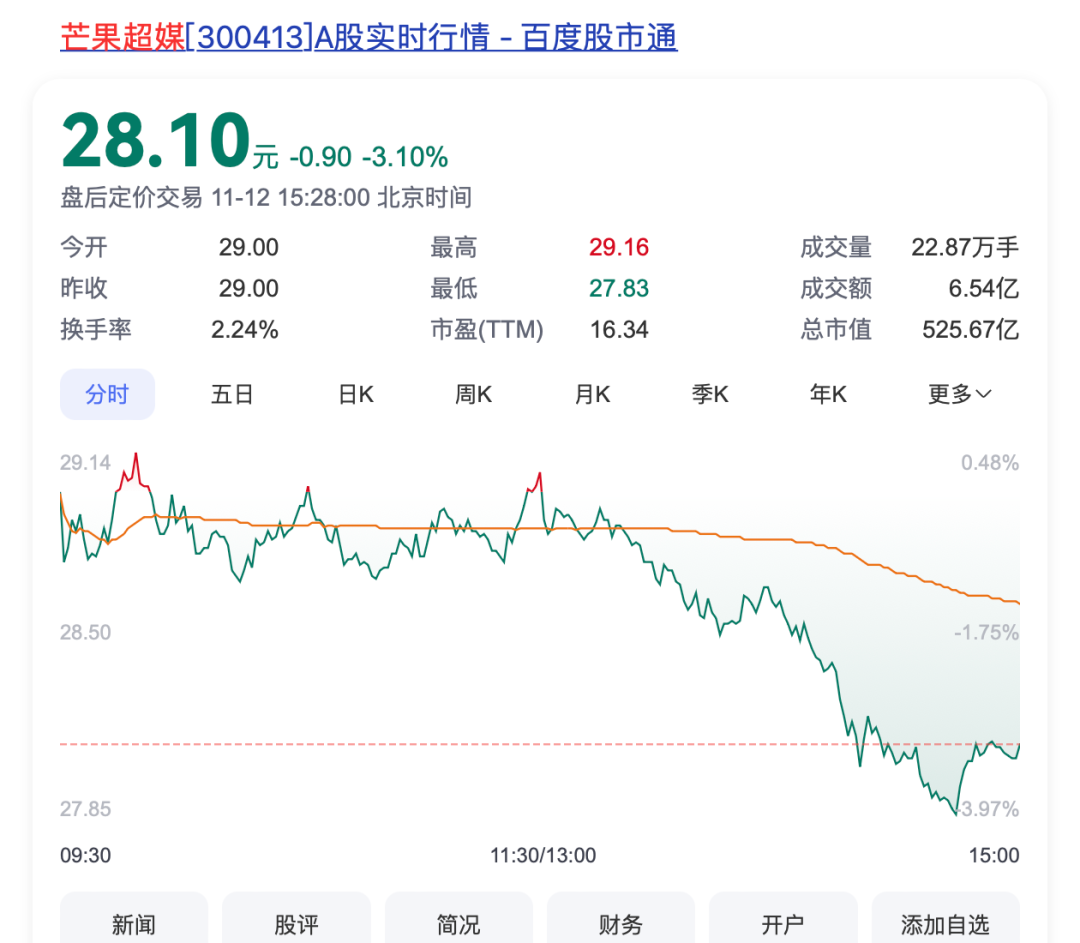Viewport: 1080px width, 943px height.
Task: Click the 27.83 最低 price value
Action: pos(618,289)
